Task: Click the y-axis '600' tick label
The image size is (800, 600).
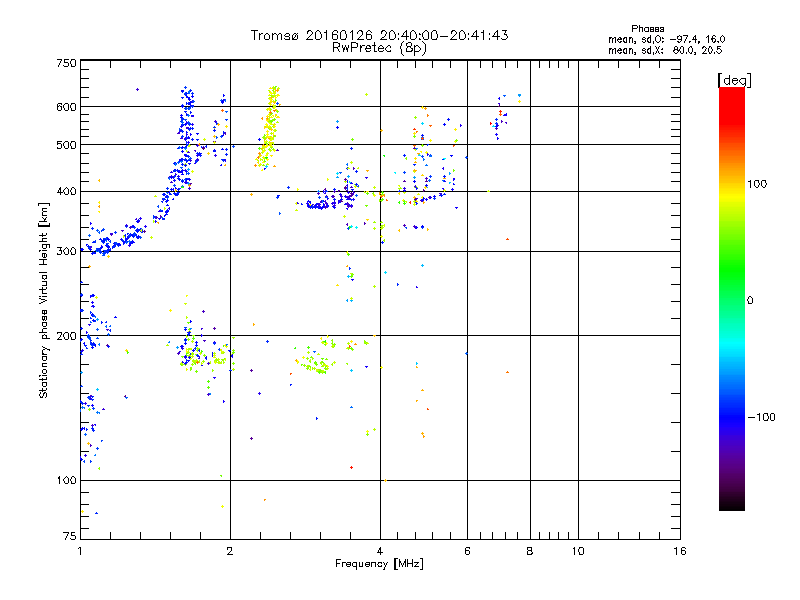Action: pyautogui.click(x=66, y=107)
